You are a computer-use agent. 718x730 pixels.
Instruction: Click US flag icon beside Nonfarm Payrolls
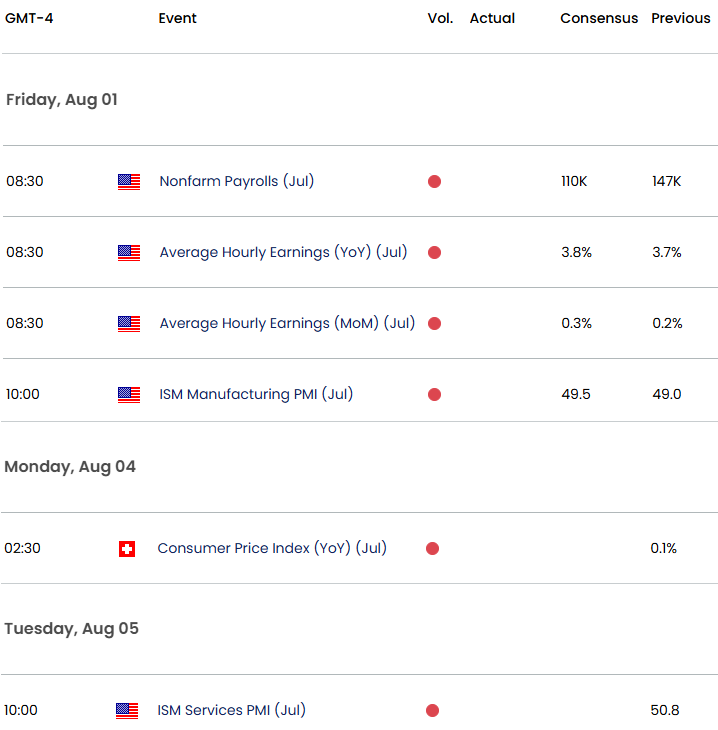tap(129, 182)
